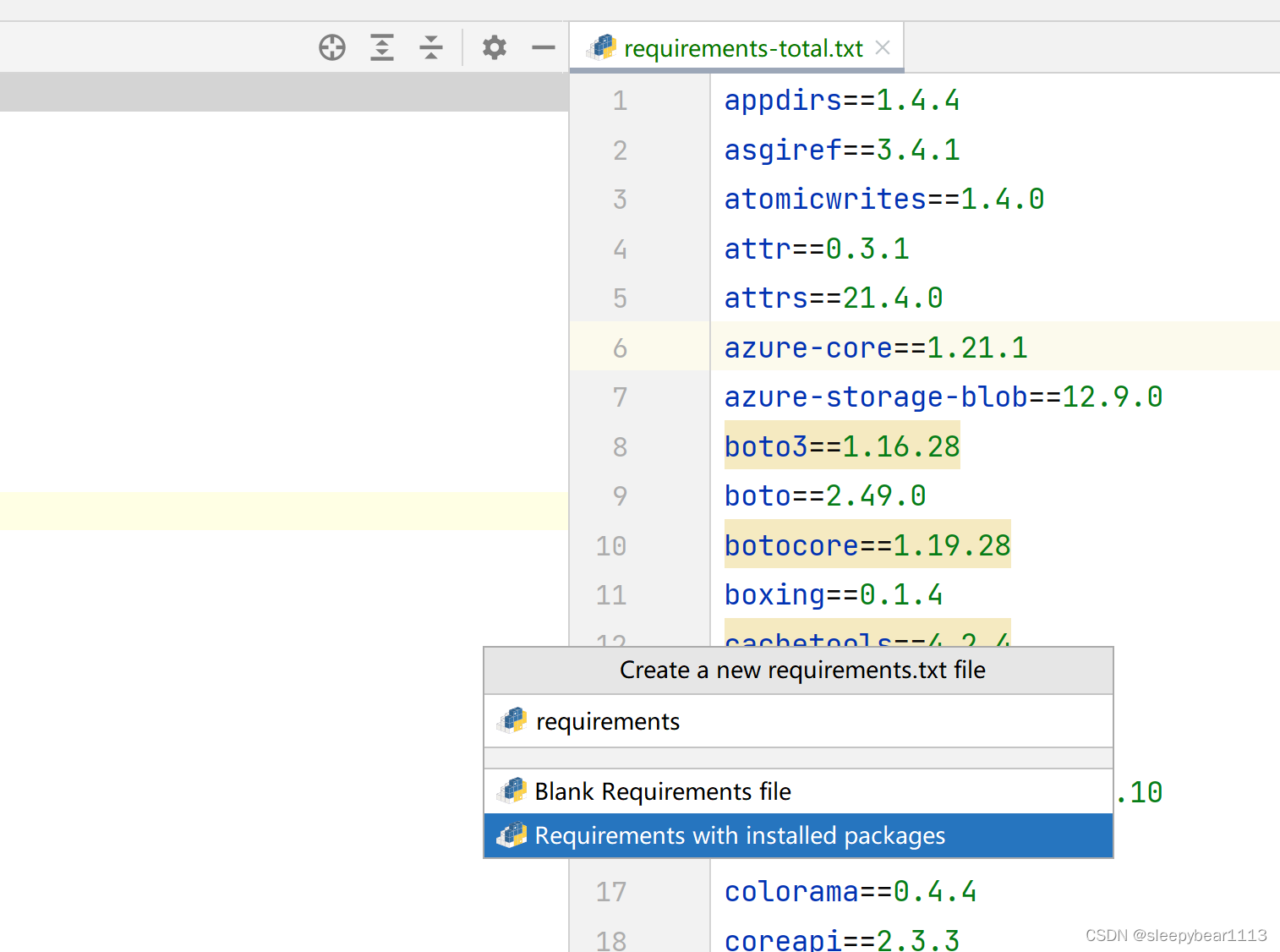The height and width of the screenshot is (952, 1280).
Task: Click the Python file icon on requirements-total.txt tab
Action: [x=604, y=47]
